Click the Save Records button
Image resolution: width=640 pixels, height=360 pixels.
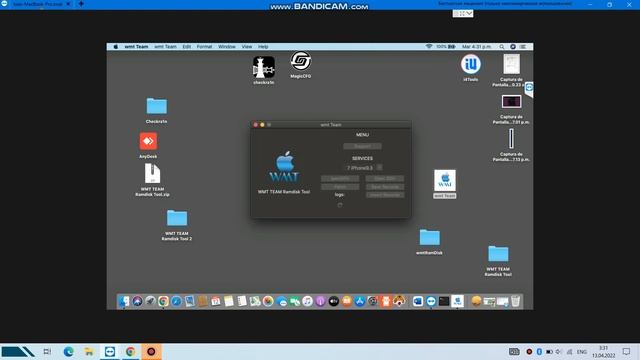[x=385, y=187]
